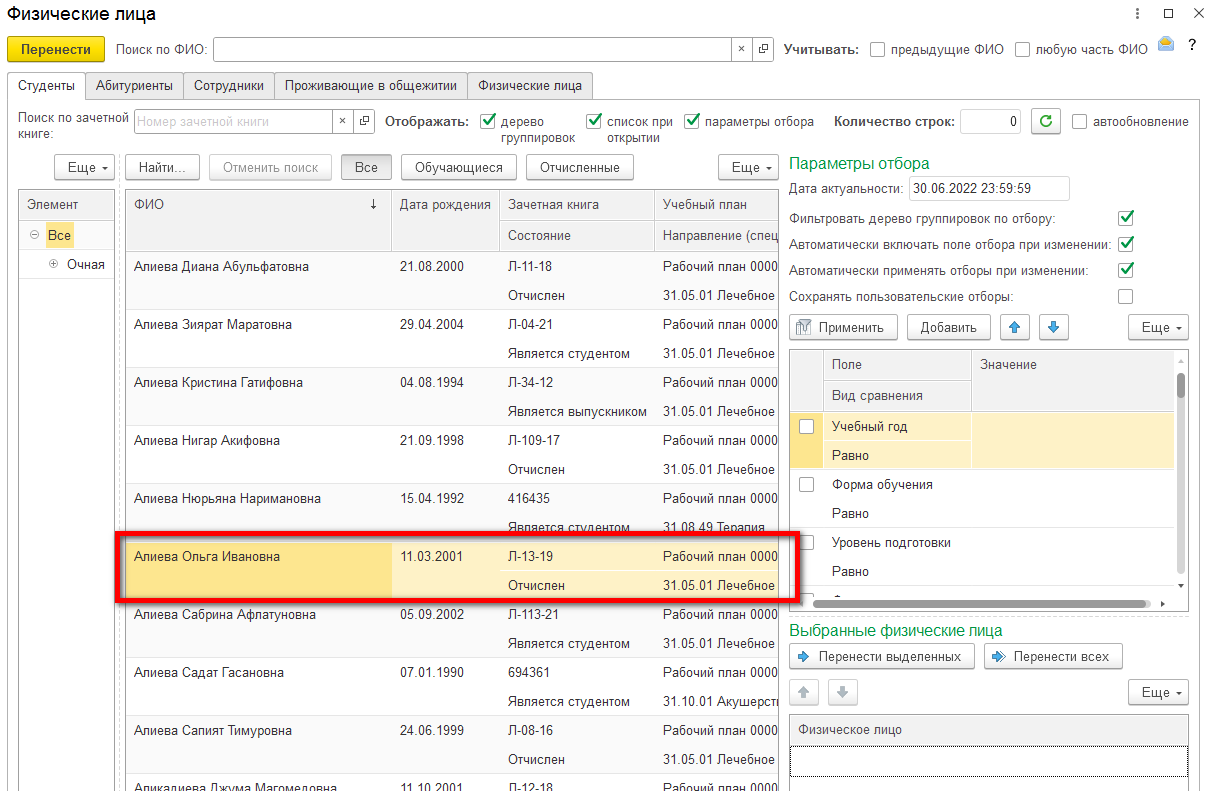Open the window's three-dot menu
Viewport: 1207px width, 791px height.
point(1138,14)
